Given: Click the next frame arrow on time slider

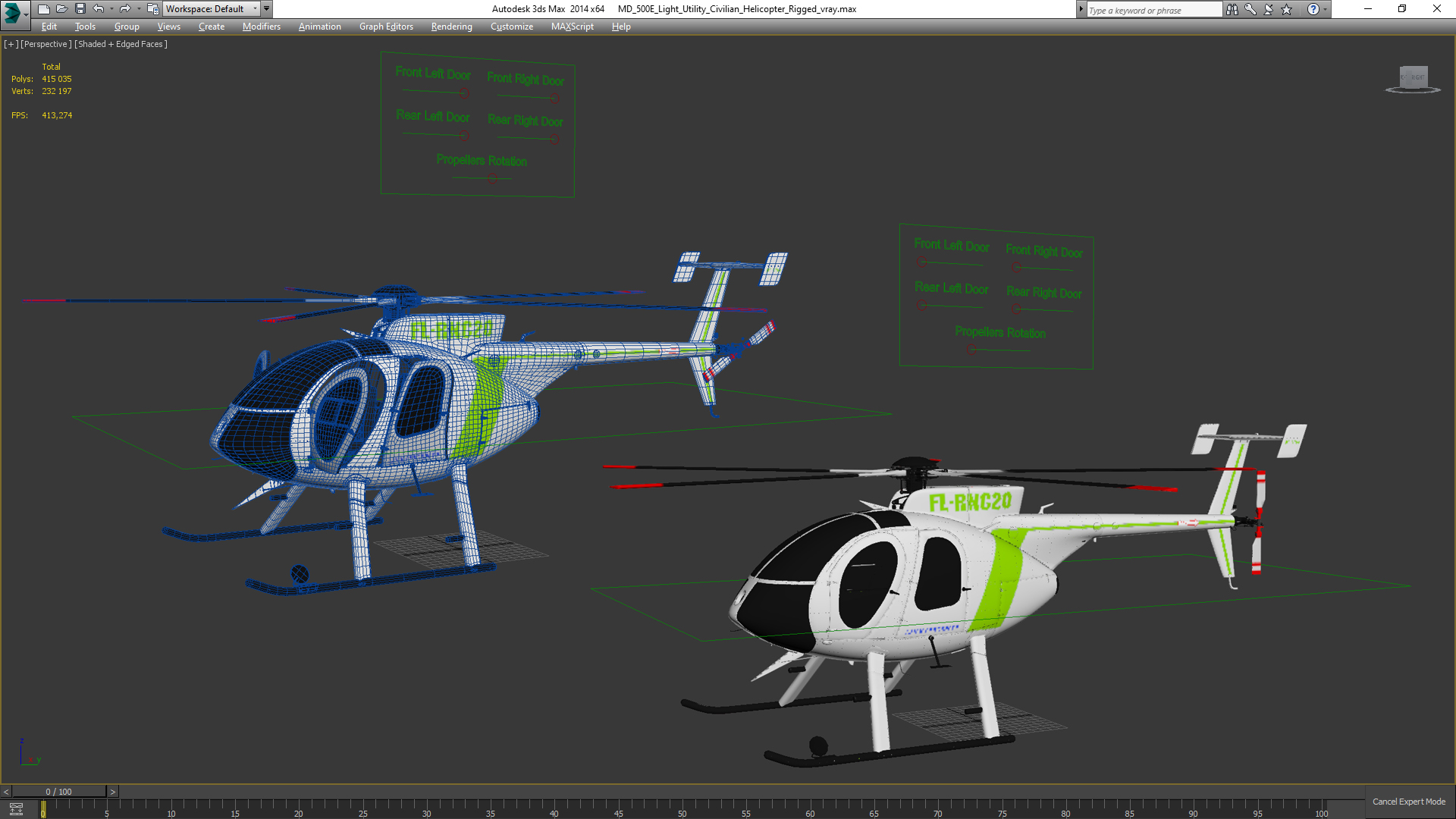Looking at the screenshot, I should [x=112, y=792].
